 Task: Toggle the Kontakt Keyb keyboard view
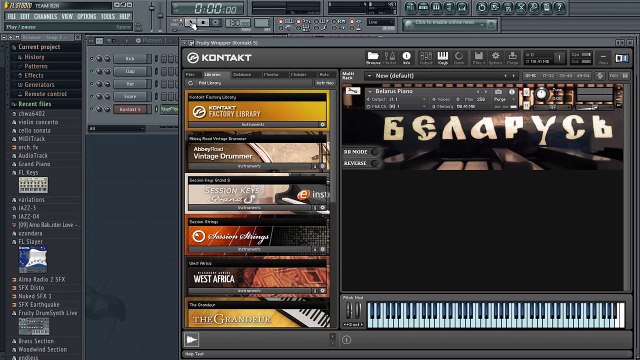442,58
